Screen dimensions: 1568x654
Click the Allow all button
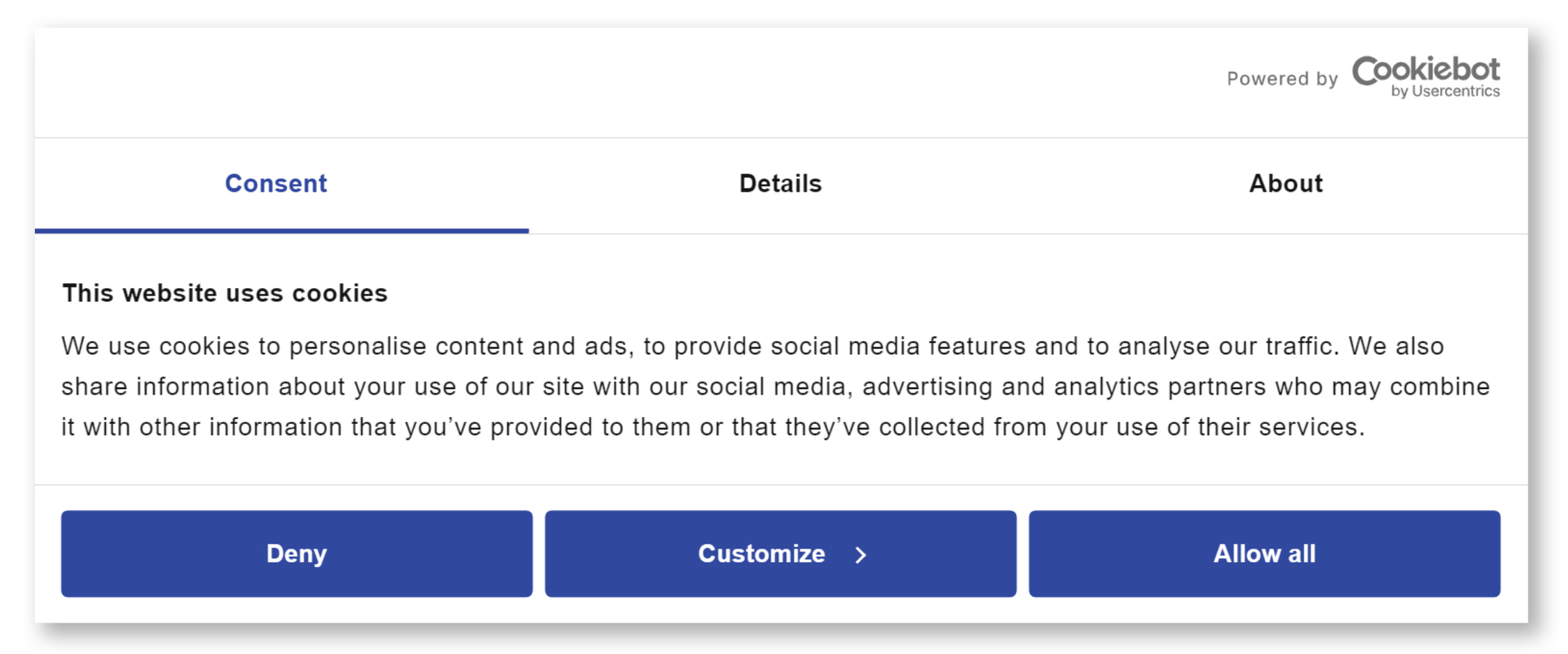pos(1264,554)
